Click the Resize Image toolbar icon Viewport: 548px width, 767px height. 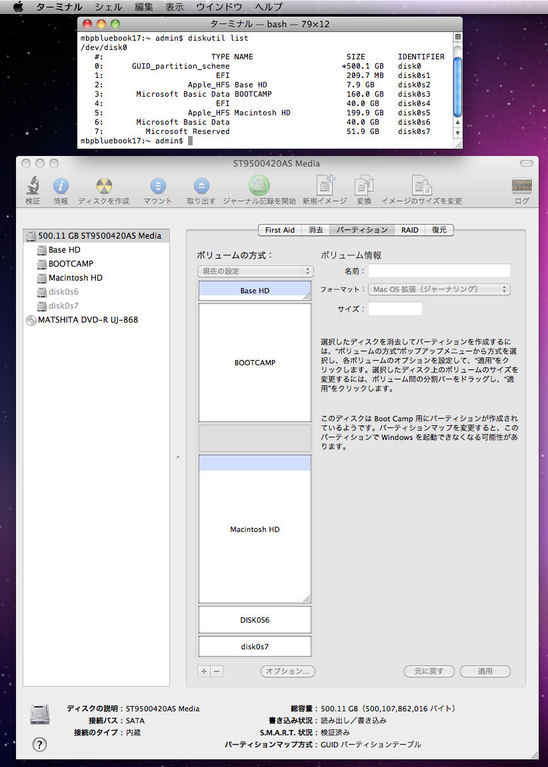coord(421,186)
